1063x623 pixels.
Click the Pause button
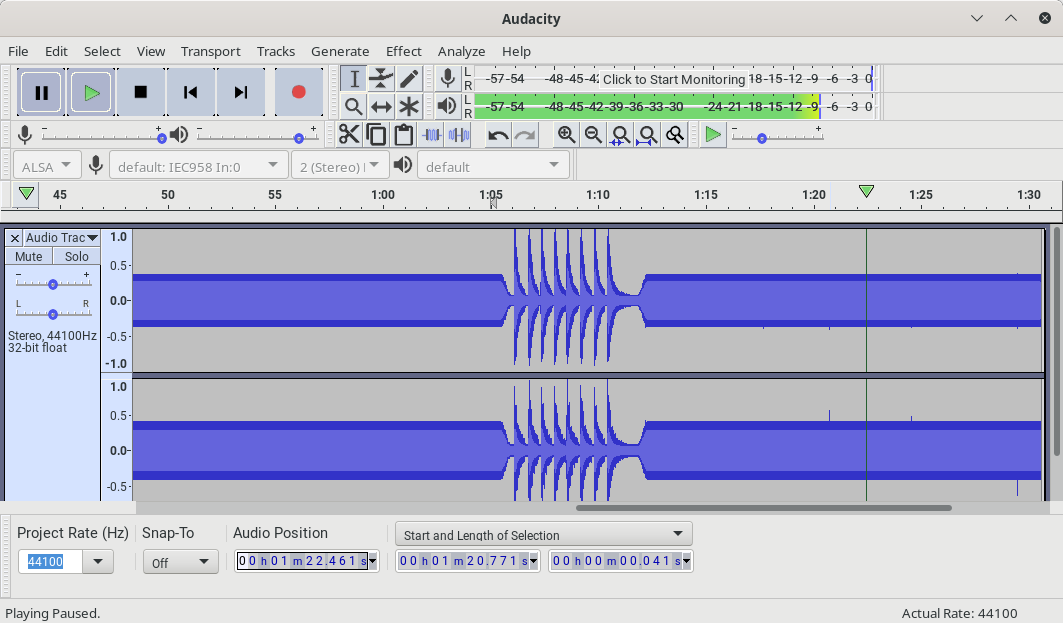41,92
